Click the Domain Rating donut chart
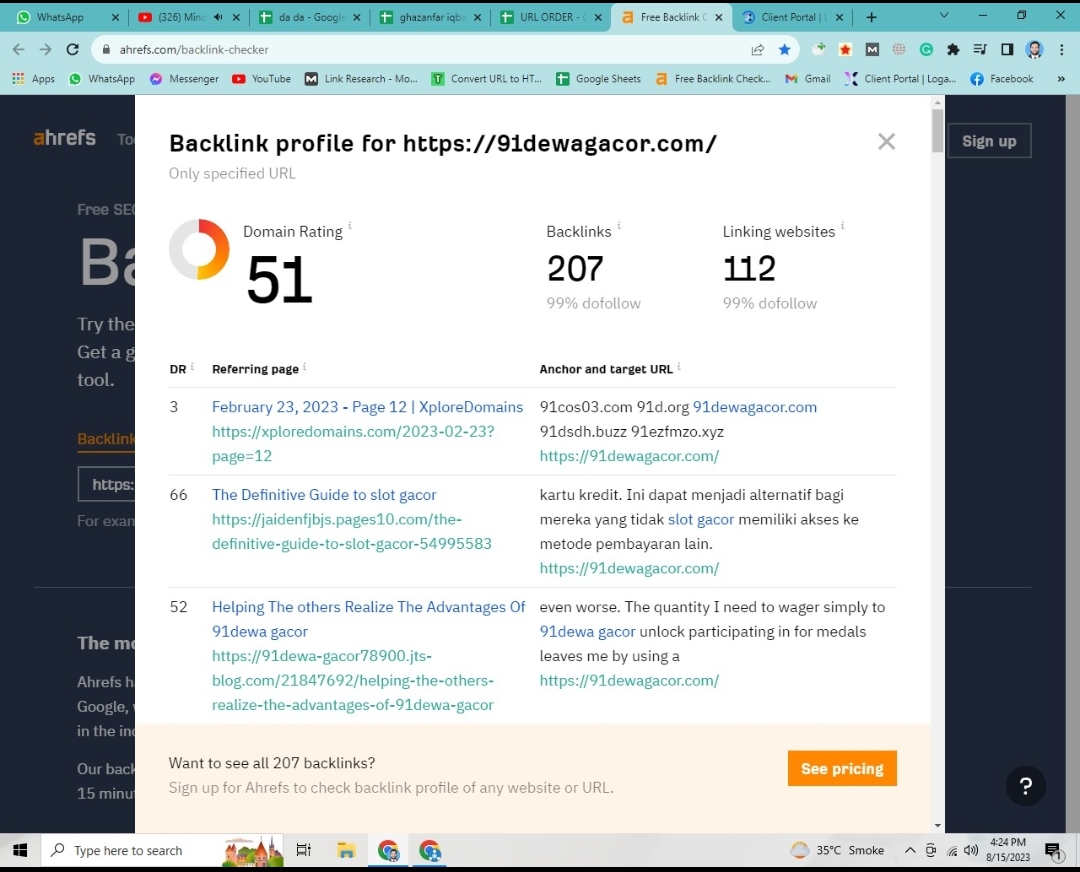This screenshot has height=872, width=1080. click(x=199, y=250)
